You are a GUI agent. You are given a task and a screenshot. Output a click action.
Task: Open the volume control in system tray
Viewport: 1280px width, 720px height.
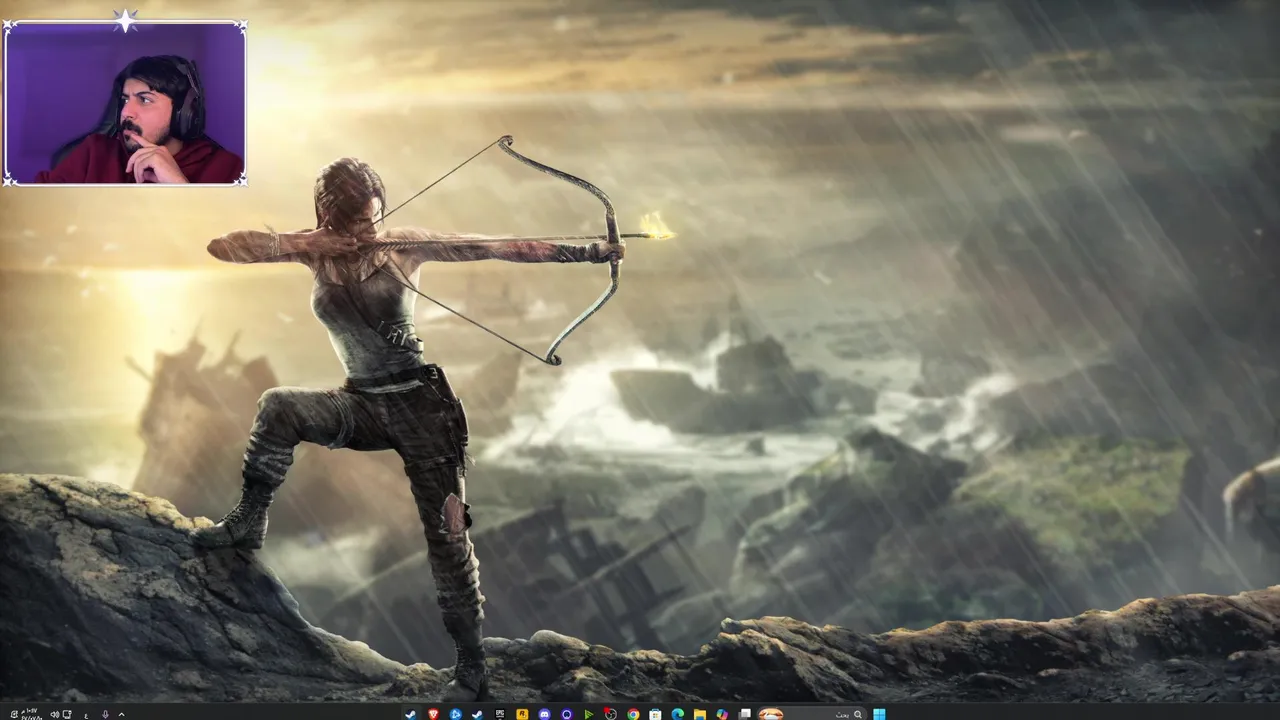coord(55,714)
